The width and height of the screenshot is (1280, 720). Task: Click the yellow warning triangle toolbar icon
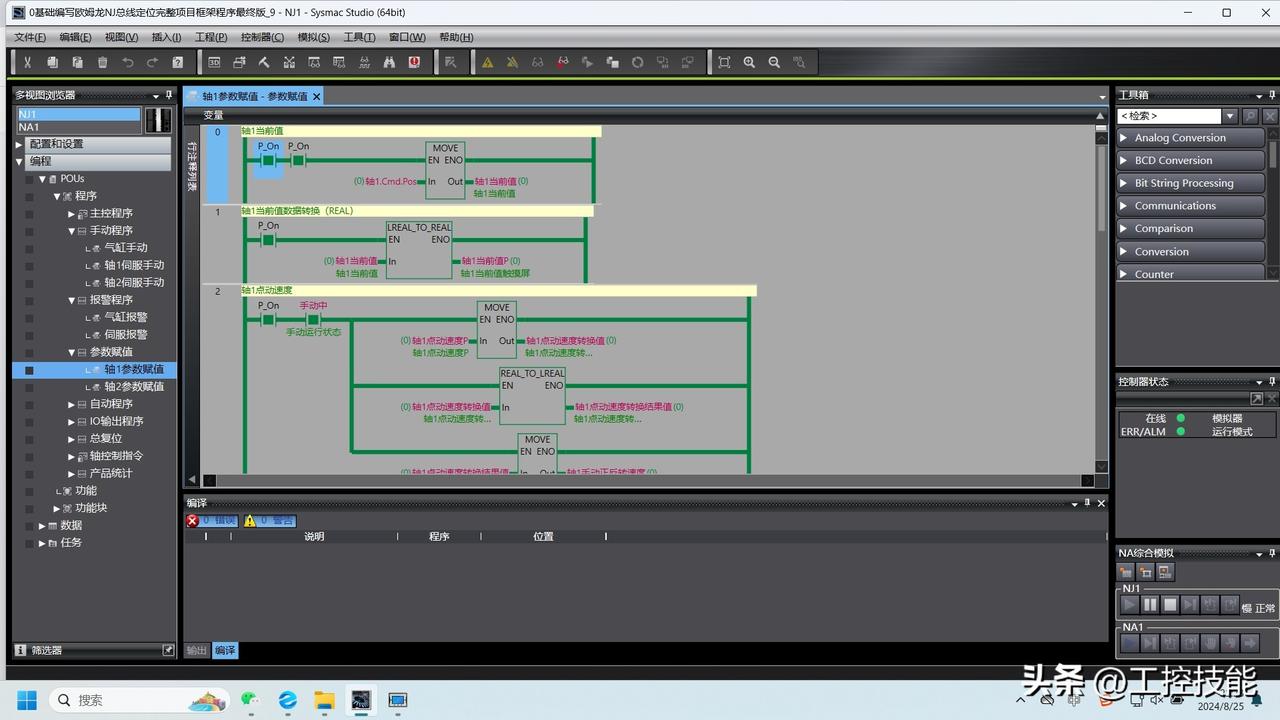(488, 62)
